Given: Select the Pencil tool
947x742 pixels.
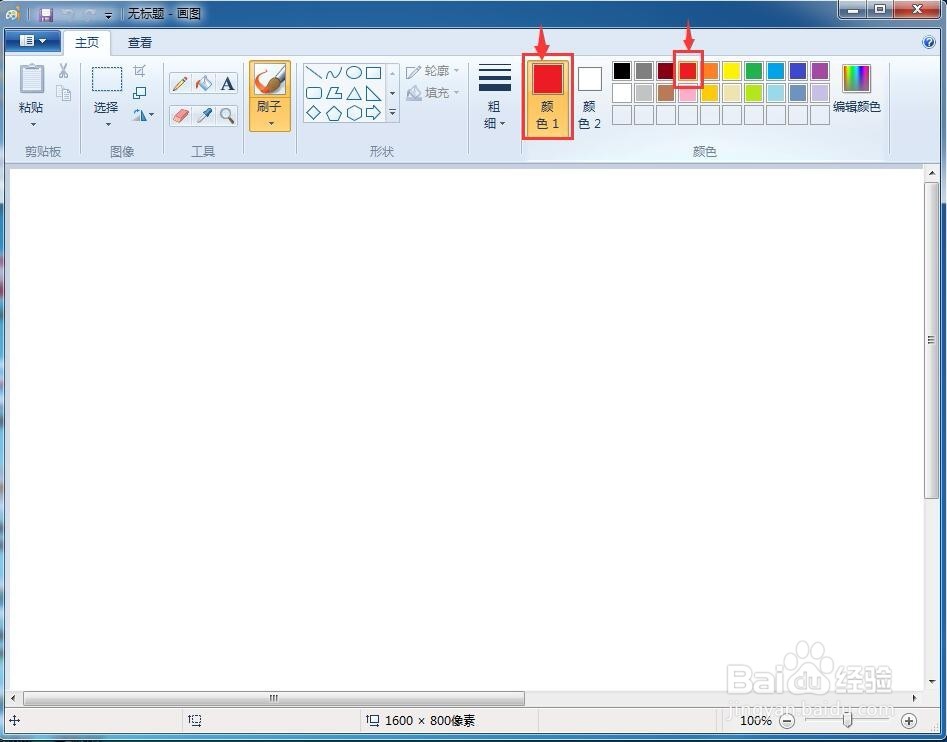Looking at the screenshot, I should pyautogui.click(x=180, y=83).
